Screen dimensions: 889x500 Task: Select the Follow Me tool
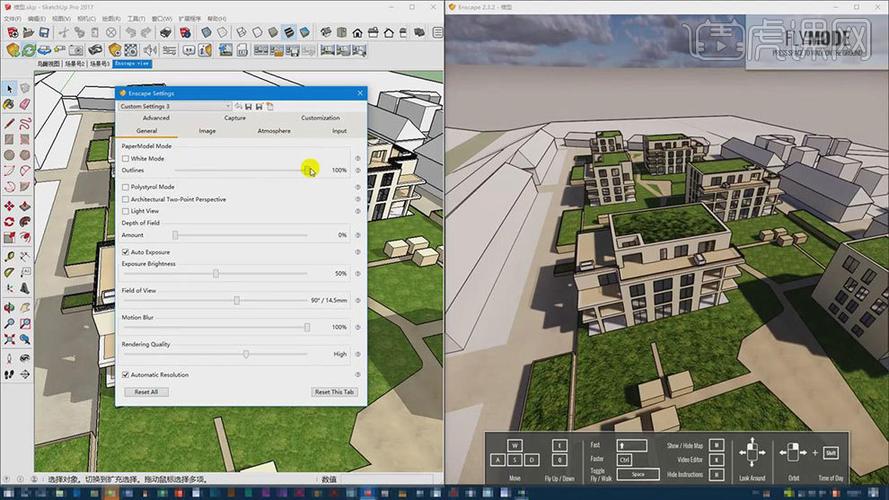[x=25, y=222]
